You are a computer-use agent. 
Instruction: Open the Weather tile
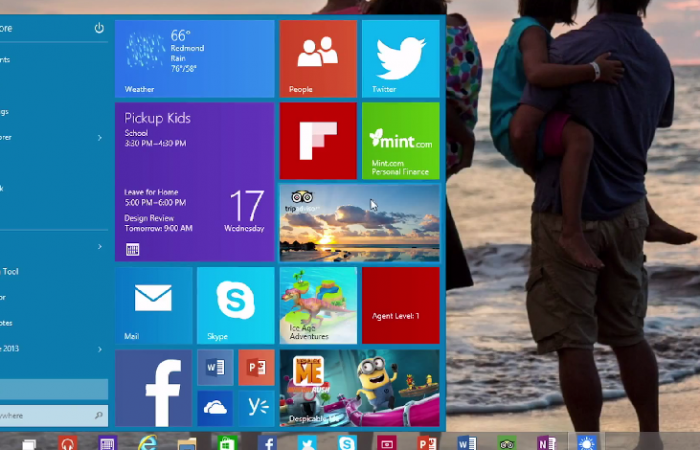[x=195, y=58]
